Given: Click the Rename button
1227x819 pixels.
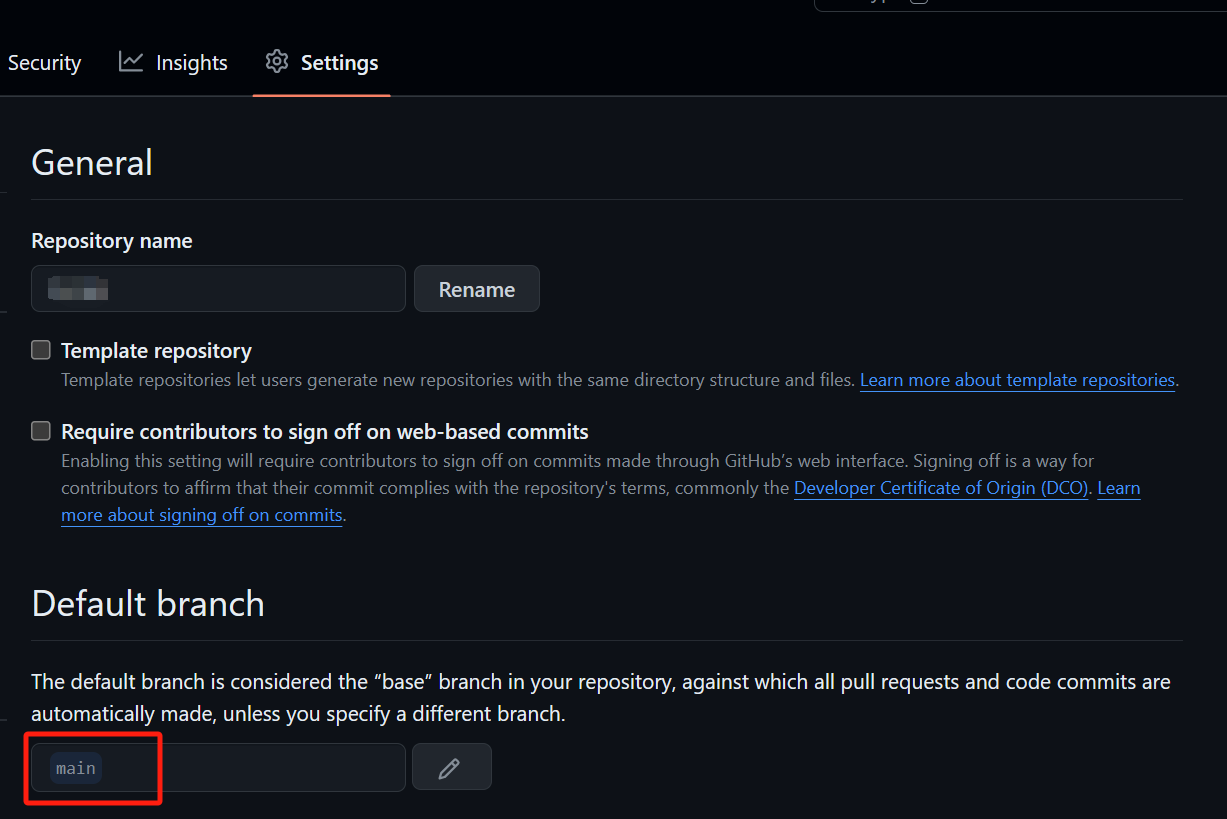Looking at the screenshot, I should [477, 289].
